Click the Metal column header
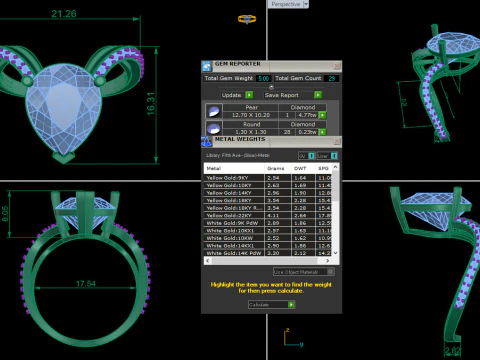480x360 pixels. pos(234,168)
